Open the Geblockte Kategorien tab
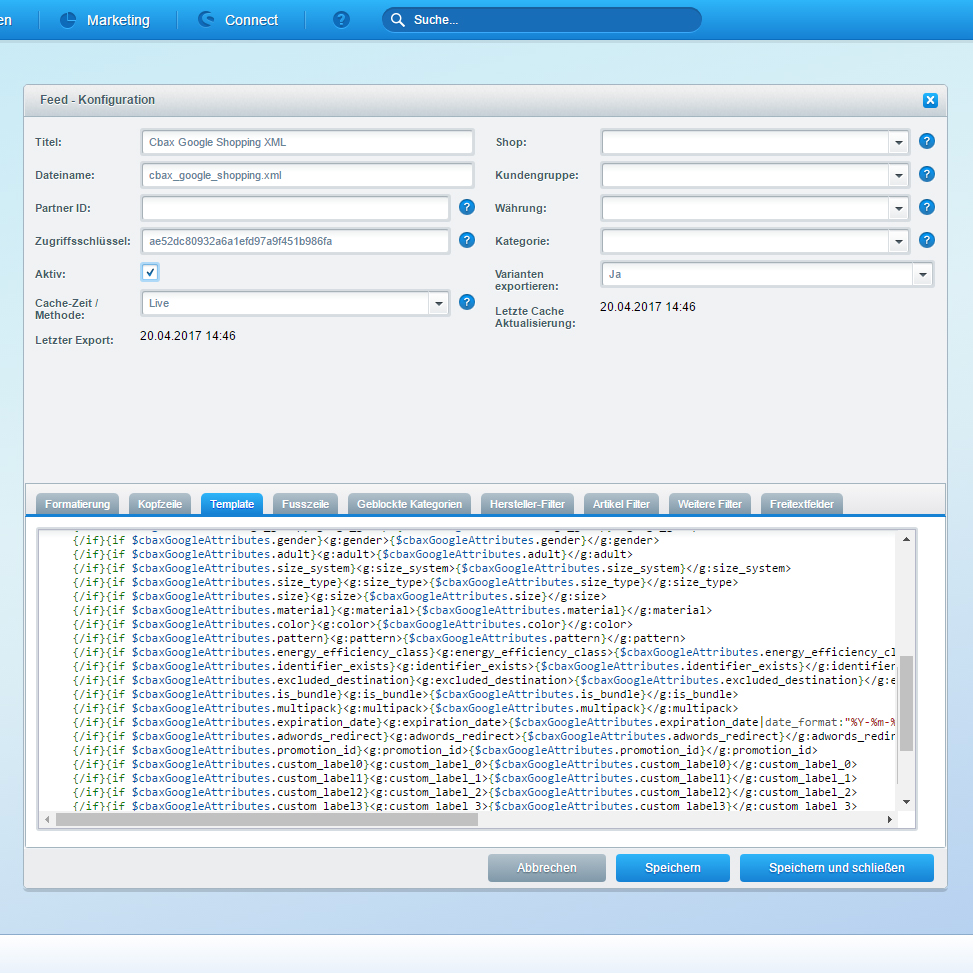The width and height of the screenshot is (973, 973). (x=409, y=504)
